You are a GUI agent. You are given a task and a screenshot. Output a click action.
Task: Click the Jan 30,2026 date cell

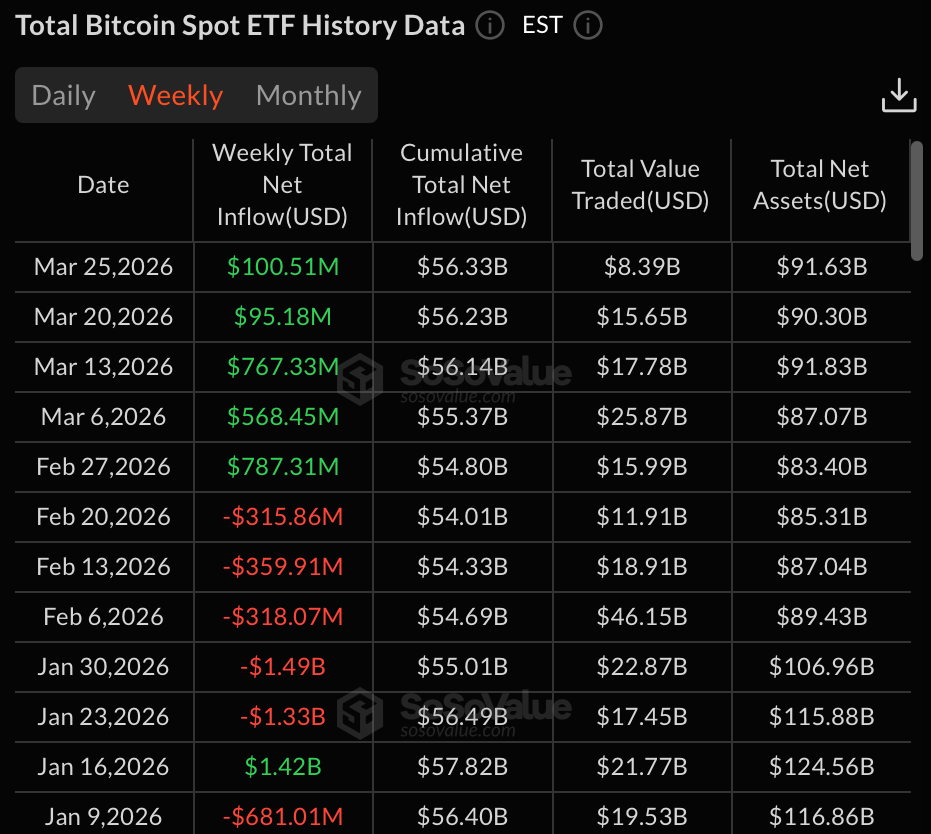102,667
